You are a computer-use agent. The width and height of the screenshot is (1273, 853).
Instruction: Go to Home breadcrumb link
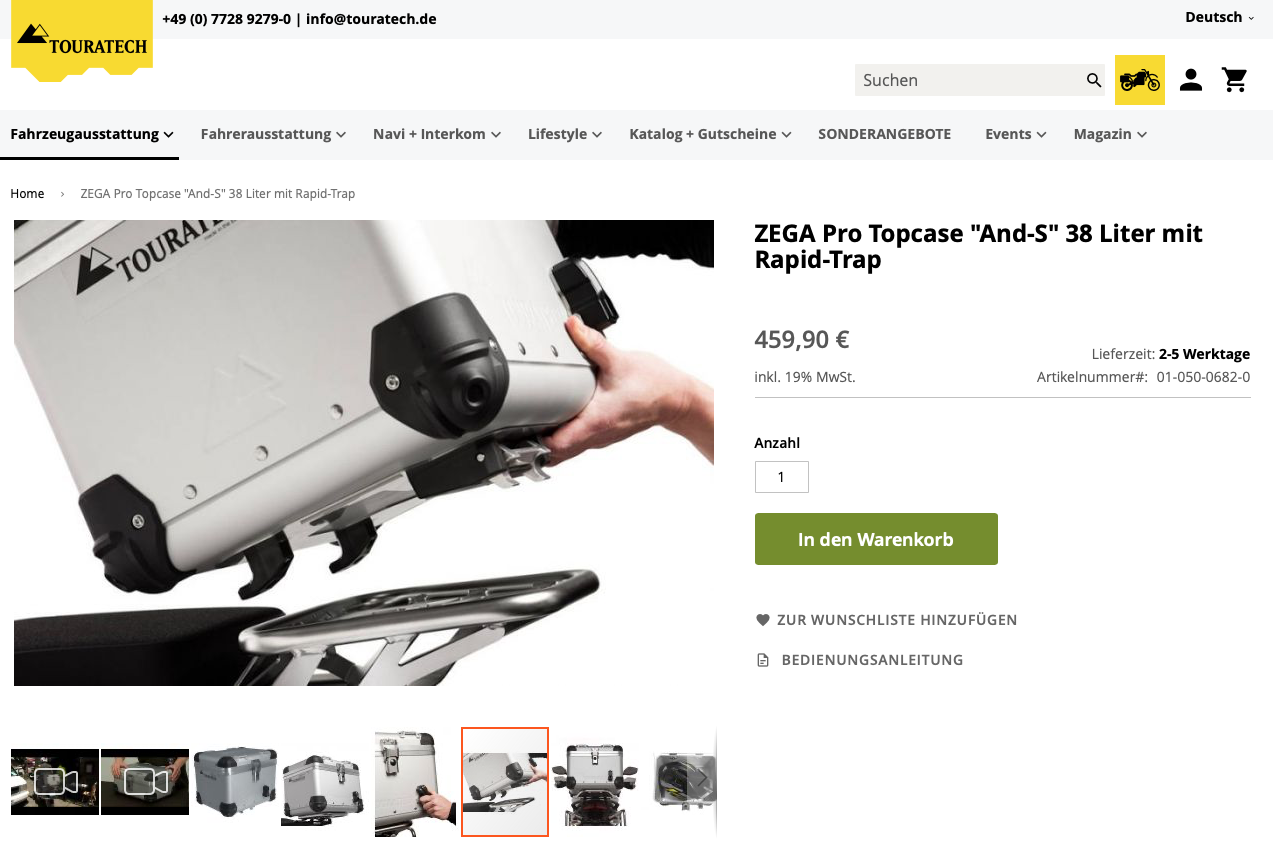(27, 193)
